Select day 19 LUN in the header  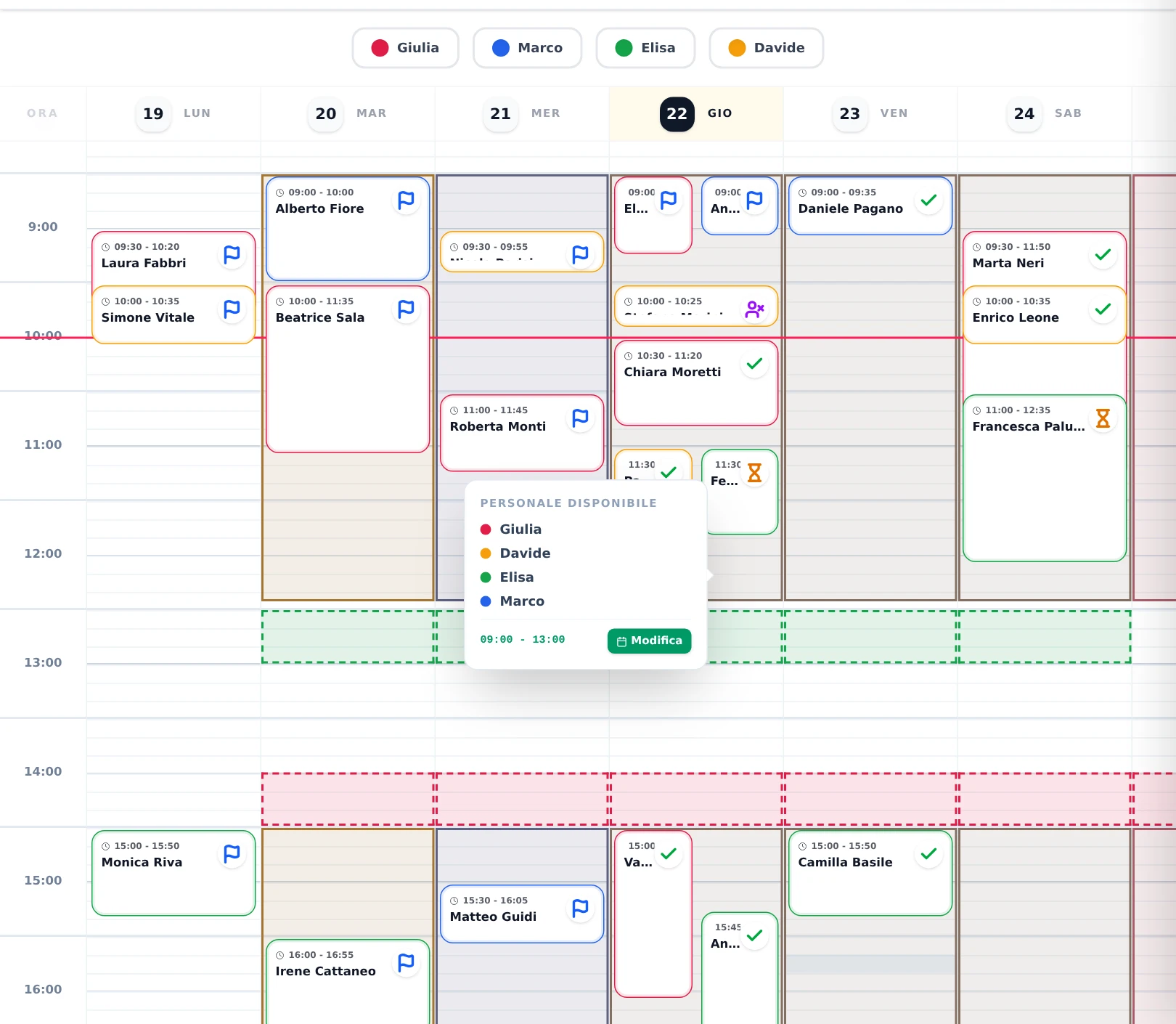coord(173,113)
